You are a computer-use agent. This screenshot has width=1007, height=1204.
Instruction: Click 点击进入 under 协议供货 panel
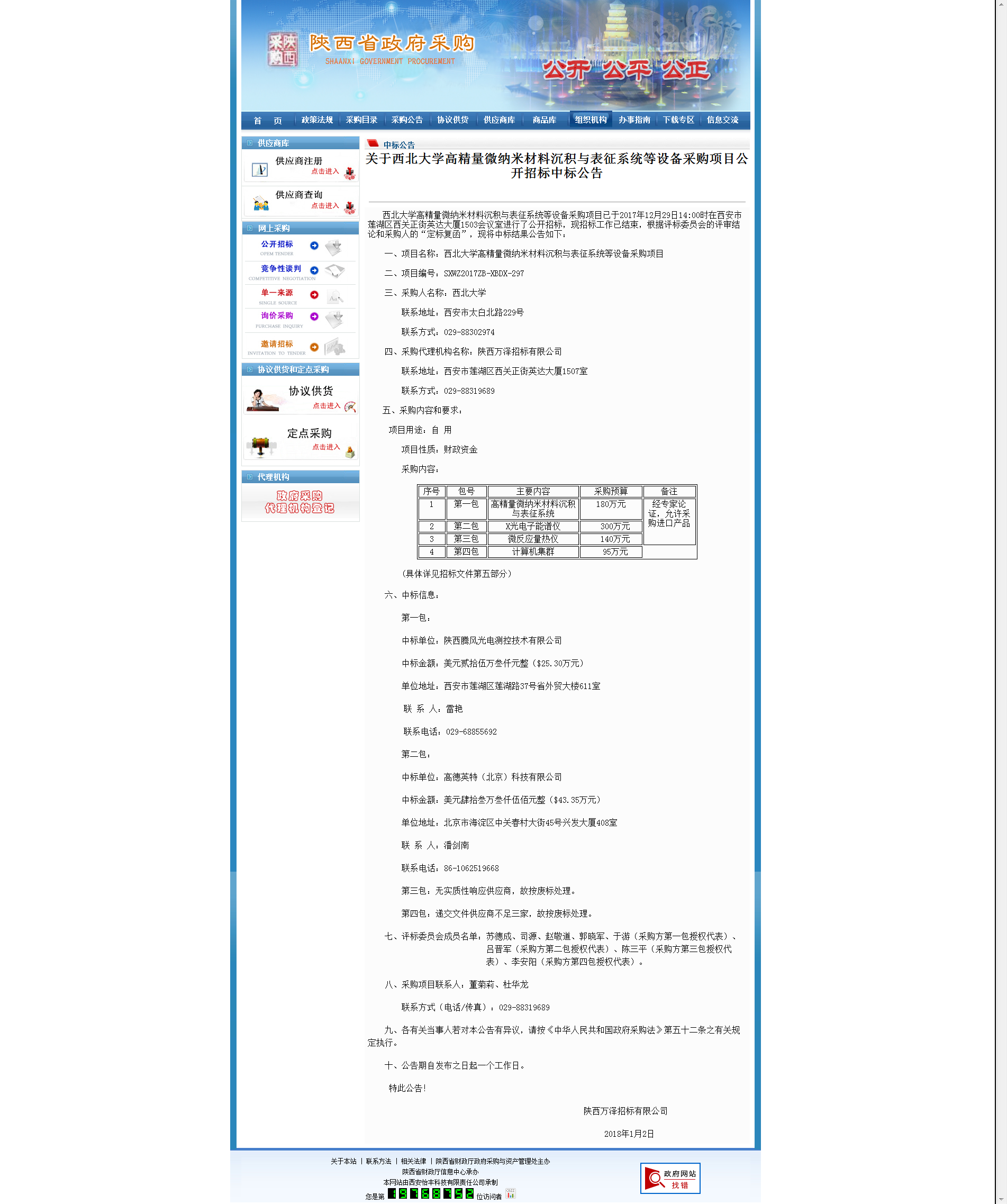pyautogui.click(x=326, y=406)
